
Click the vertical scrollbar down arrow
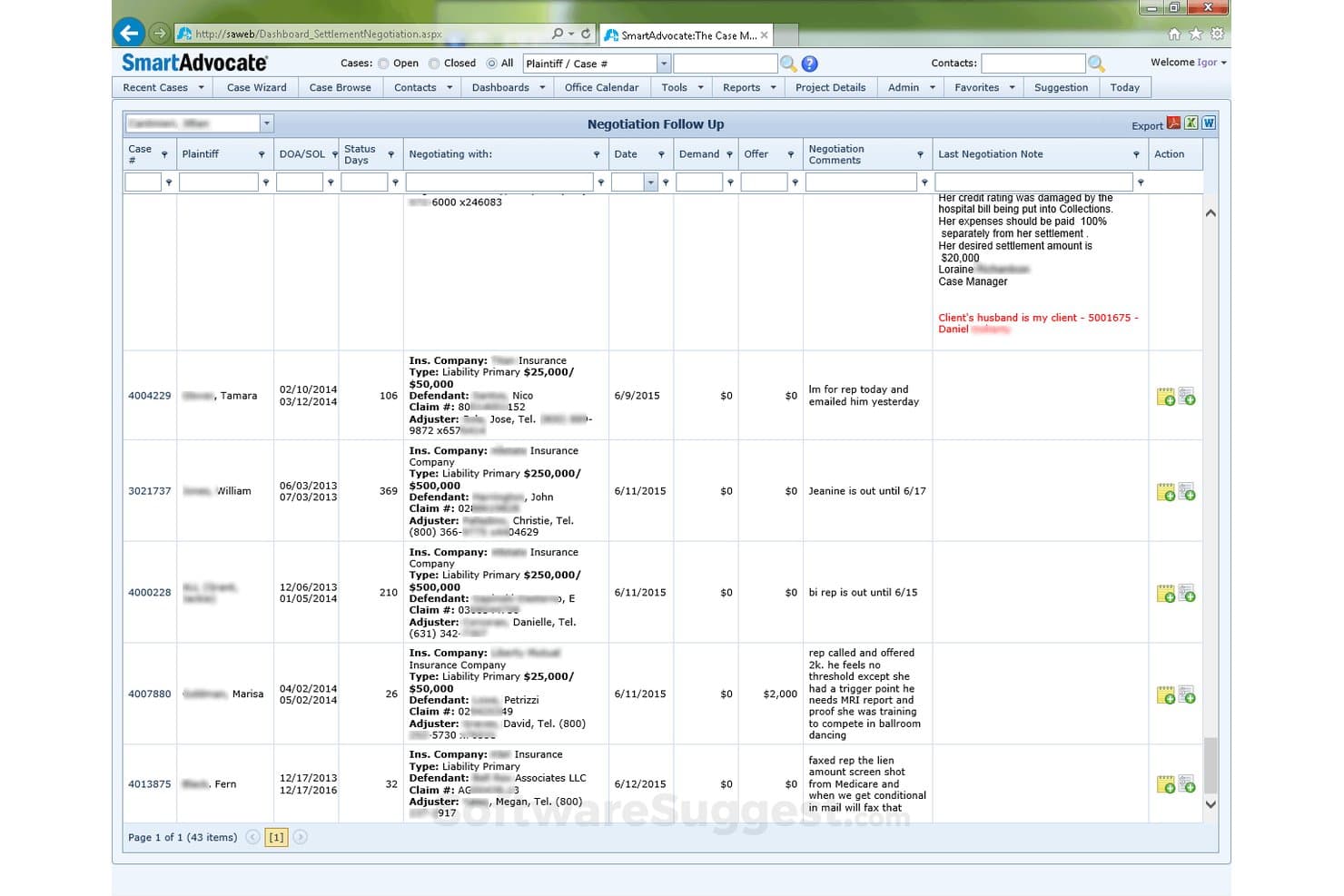coord(1211,804)
